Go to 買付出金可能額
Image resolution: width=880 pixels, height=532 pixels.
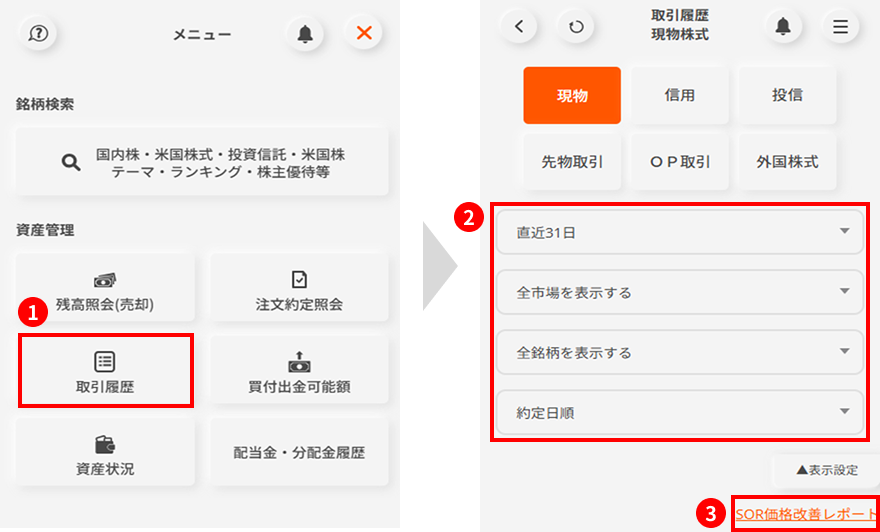298,371
